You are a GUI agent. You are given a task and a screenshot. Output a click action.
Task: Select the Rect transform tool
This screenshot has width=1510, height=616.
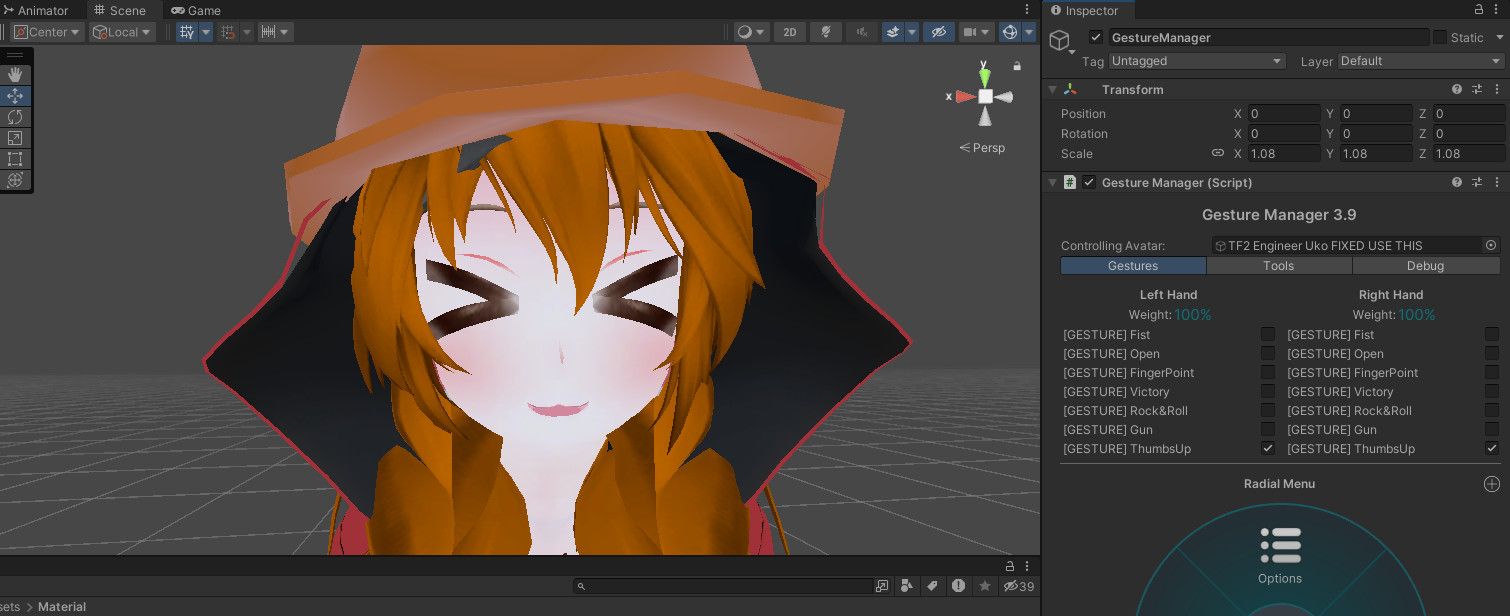coord(15,159)
